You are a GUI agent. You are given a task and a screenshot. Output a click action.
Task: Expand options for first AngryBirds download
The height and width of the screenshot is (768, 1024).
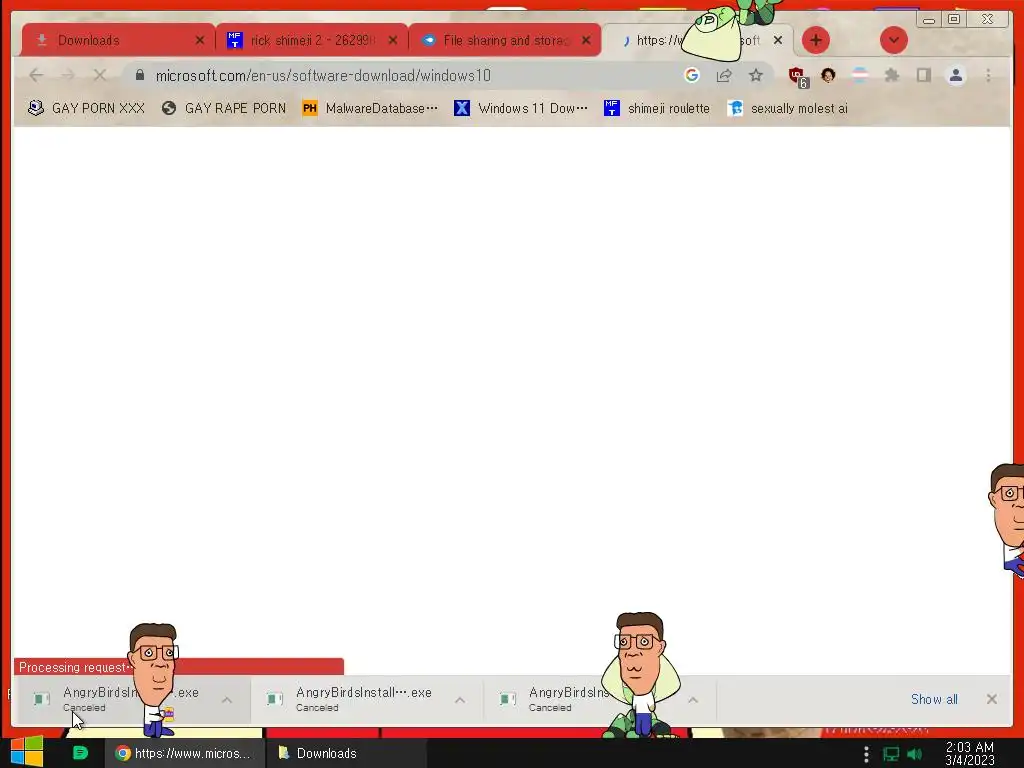(x=227, y=700)
